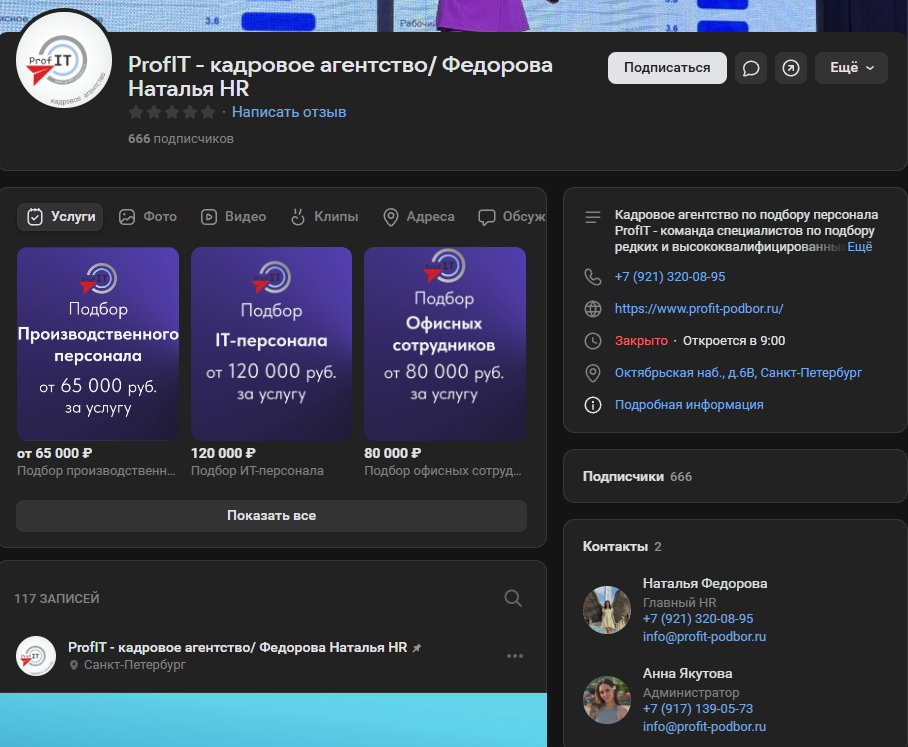Click Анна Якутова contact avatar
This screenshot has height=747, width=908.
(607, 700)
